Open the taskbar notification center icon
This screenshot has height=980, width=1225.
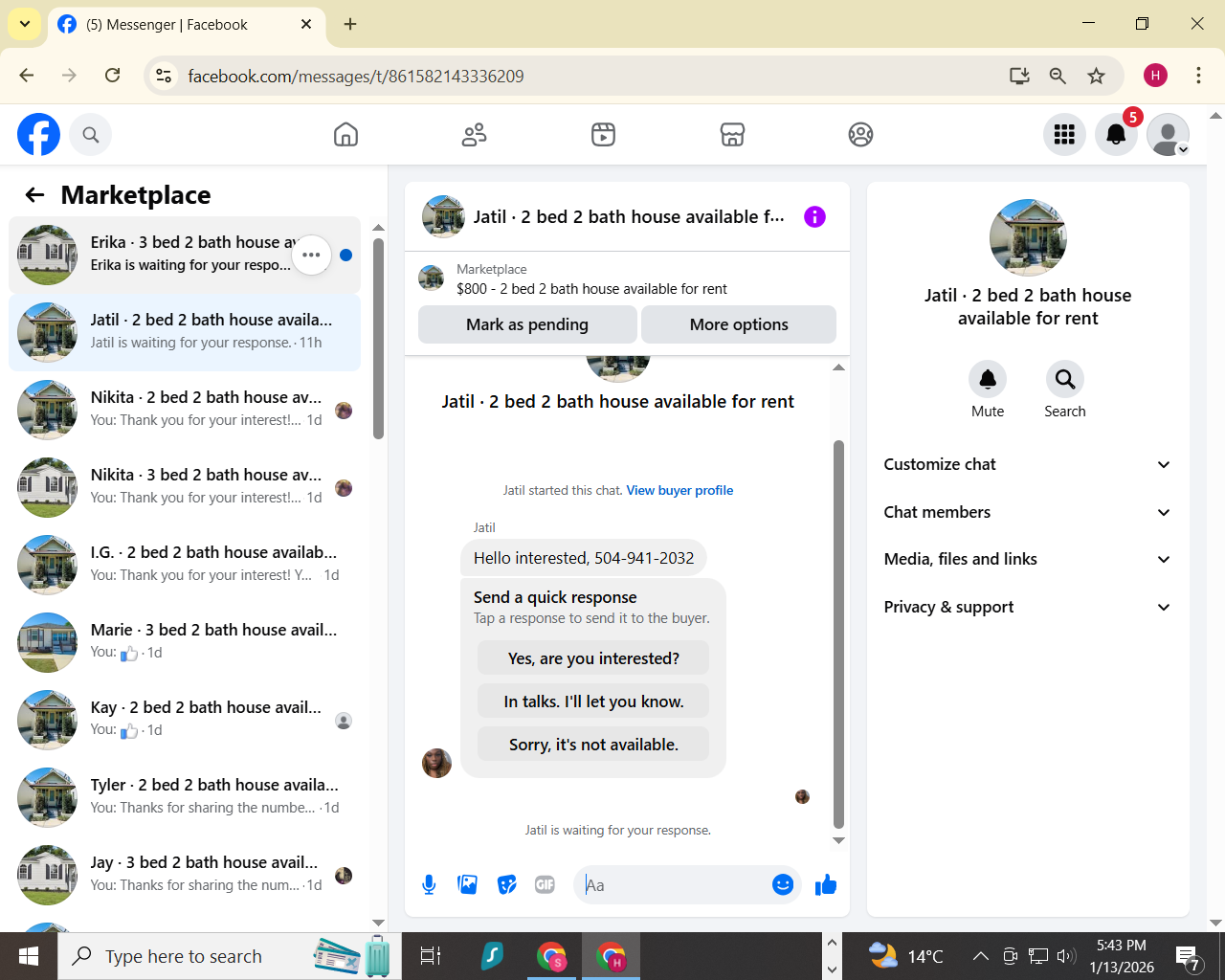tap(1189, 957)
